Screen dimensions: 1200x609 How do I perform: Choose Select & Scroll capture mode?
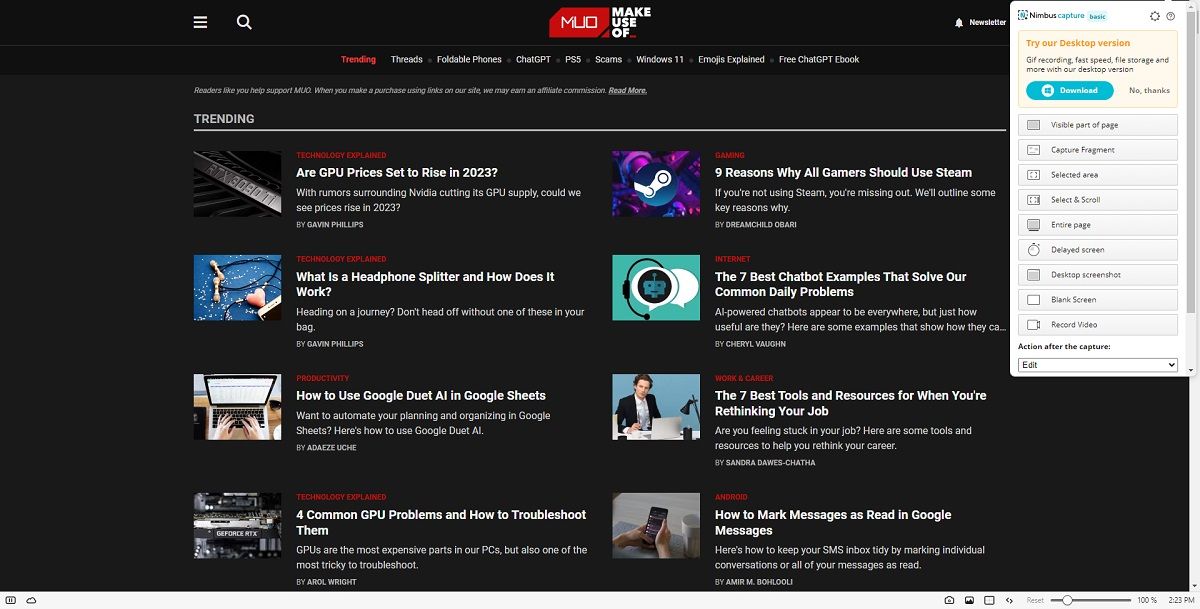[1097, 199]
